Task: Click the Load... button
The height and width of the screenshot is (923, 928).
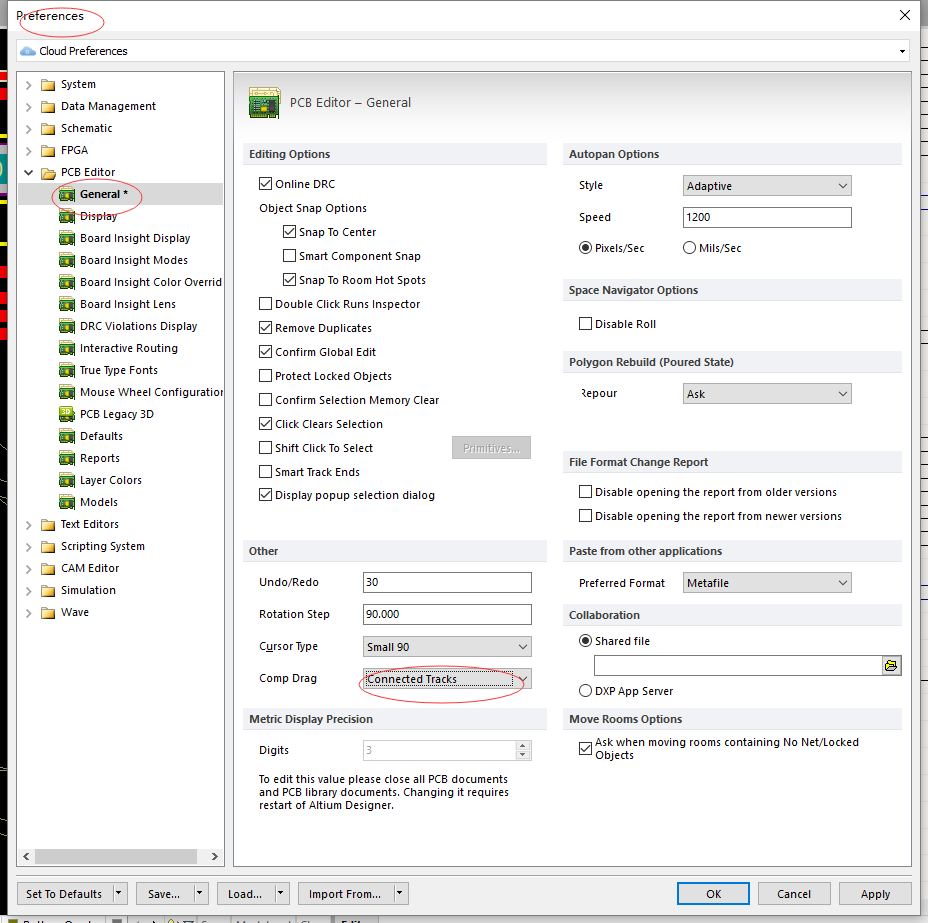Action: click(244, 893)
